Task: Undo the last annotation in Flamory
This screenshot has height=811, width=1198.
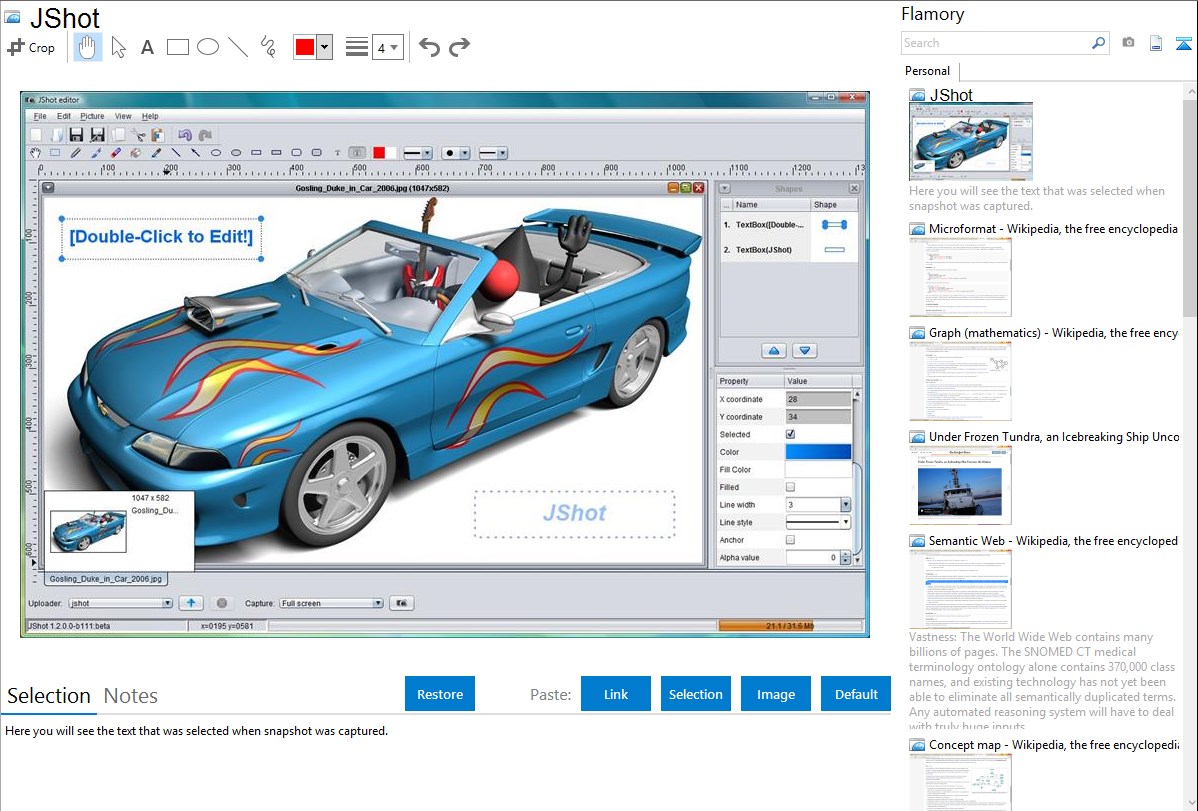Action: [429, 47]
